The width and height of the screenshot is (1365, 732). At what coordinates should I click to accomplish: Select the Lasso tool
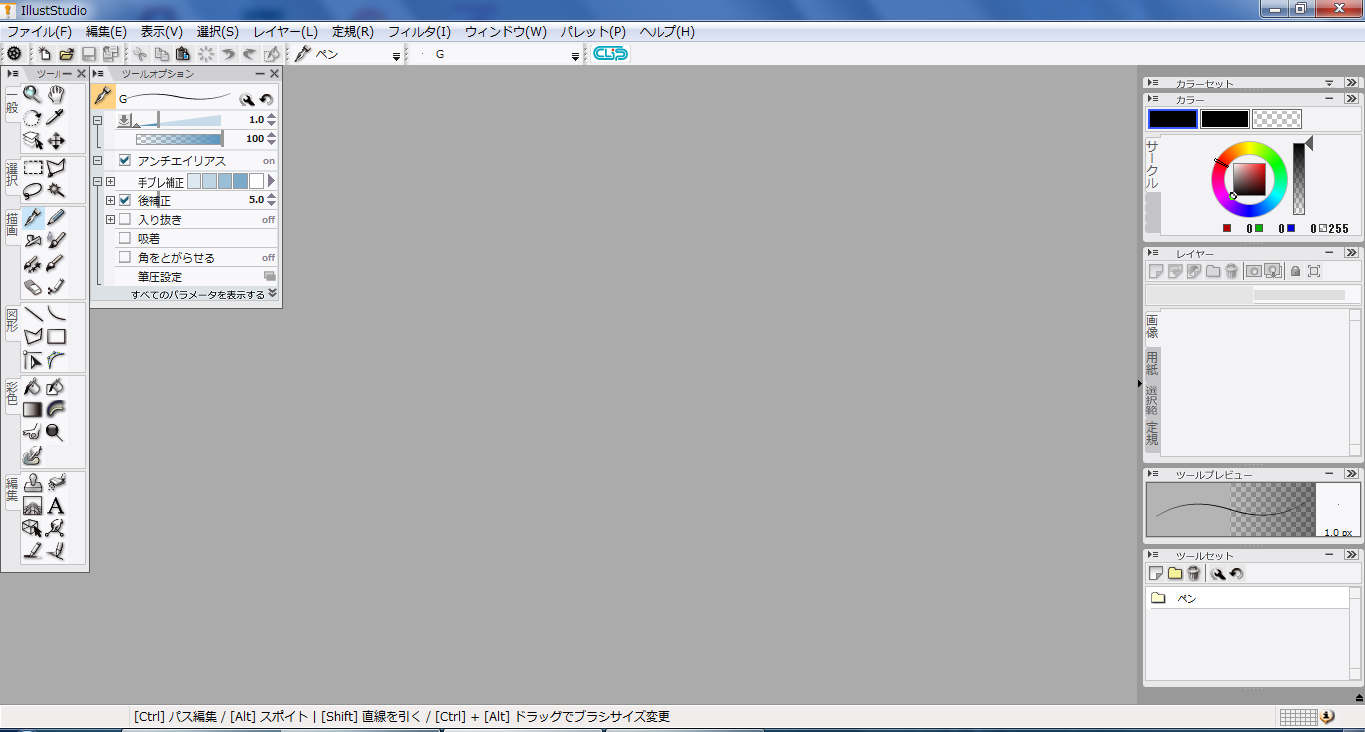33,190
